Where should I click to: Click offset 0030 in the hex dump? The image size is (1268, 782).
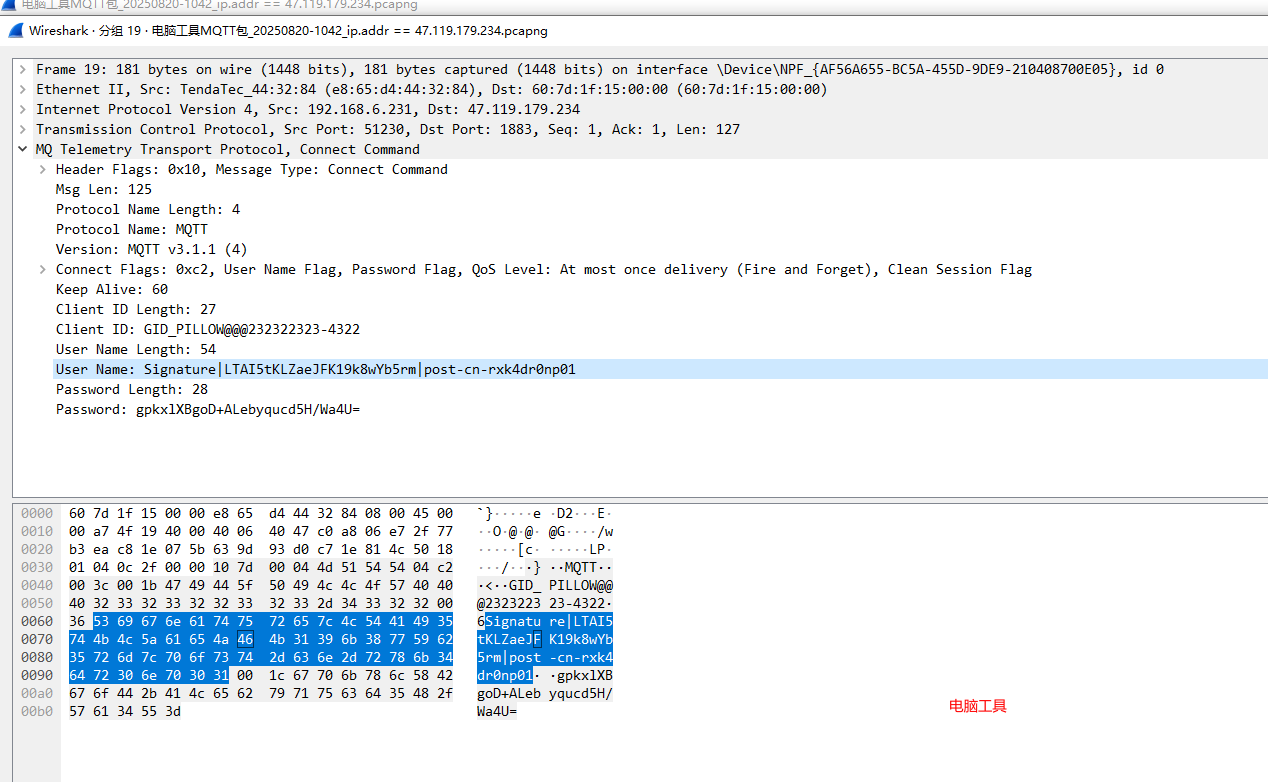click(x=37, y=567)
